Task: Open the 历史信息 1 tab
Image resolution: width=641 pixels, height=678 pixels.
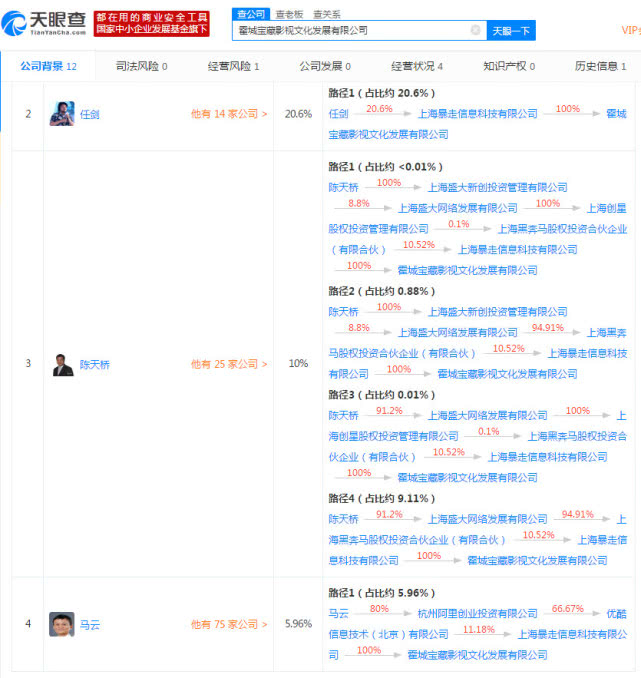Action: (600, 66)
